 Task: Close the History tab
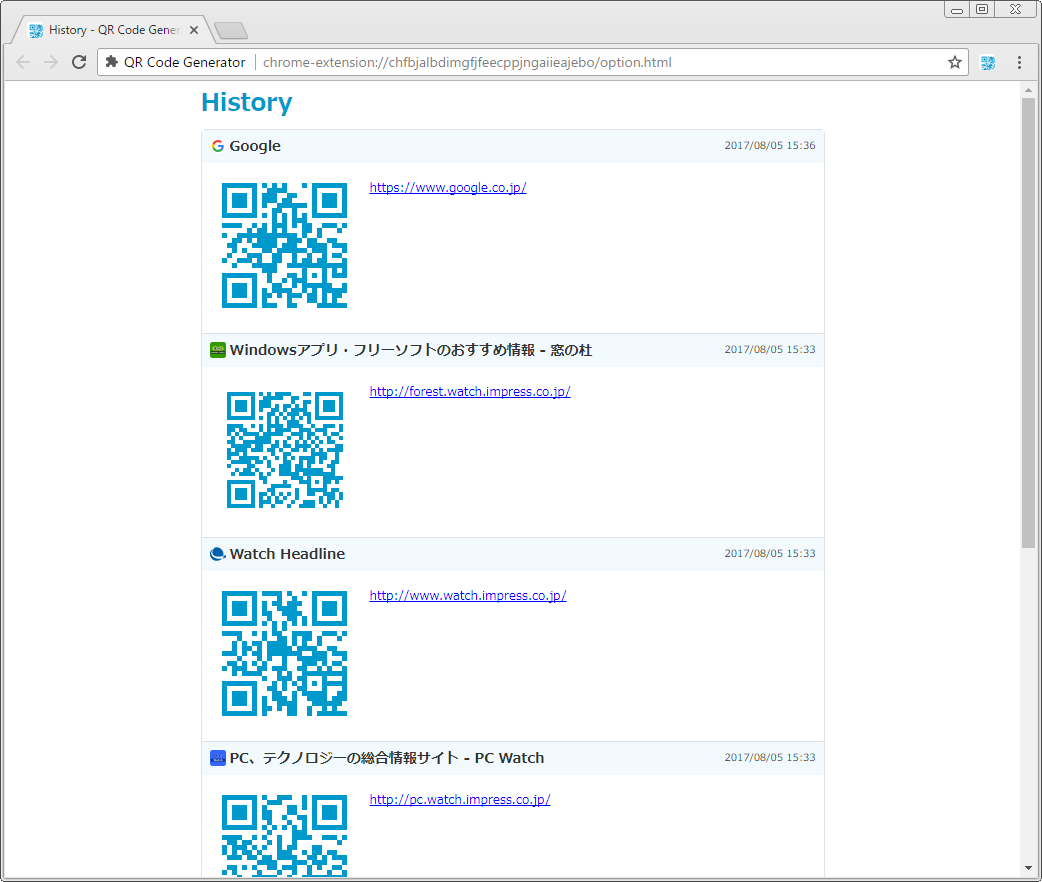pos(194,30)
